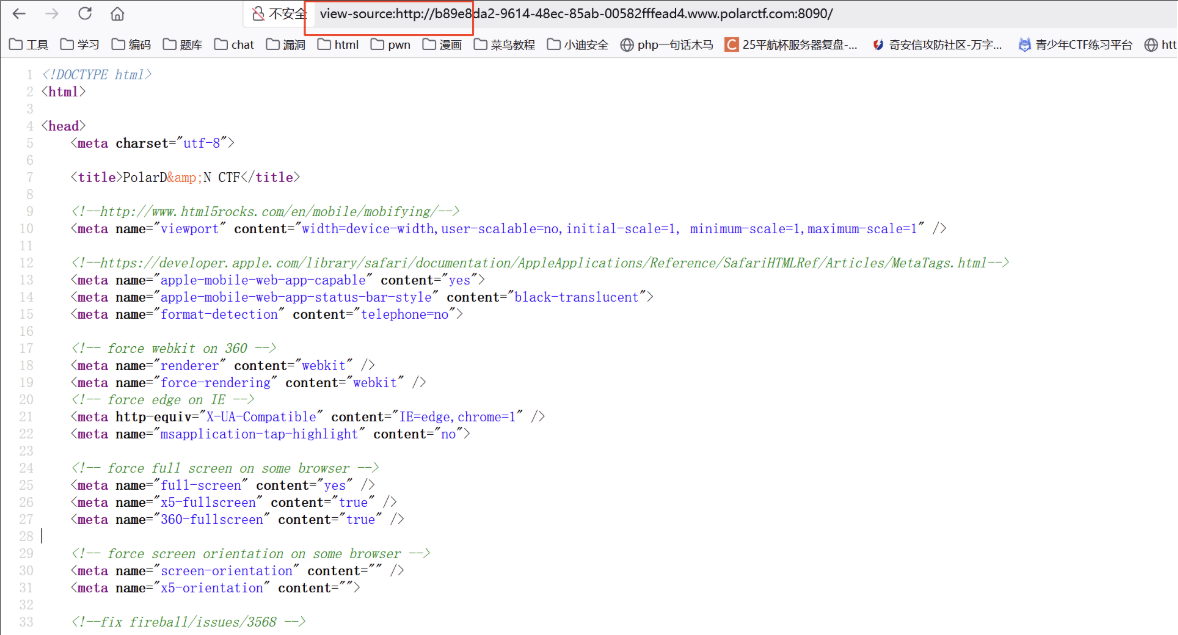Click the utf-8 charset value
The image size is (1178, 635).
201,143
